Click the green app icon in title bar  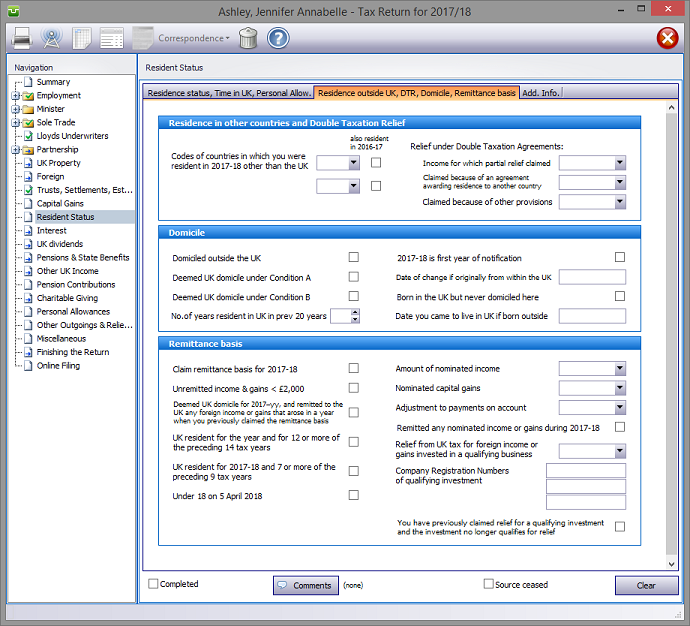coord(14,11)
